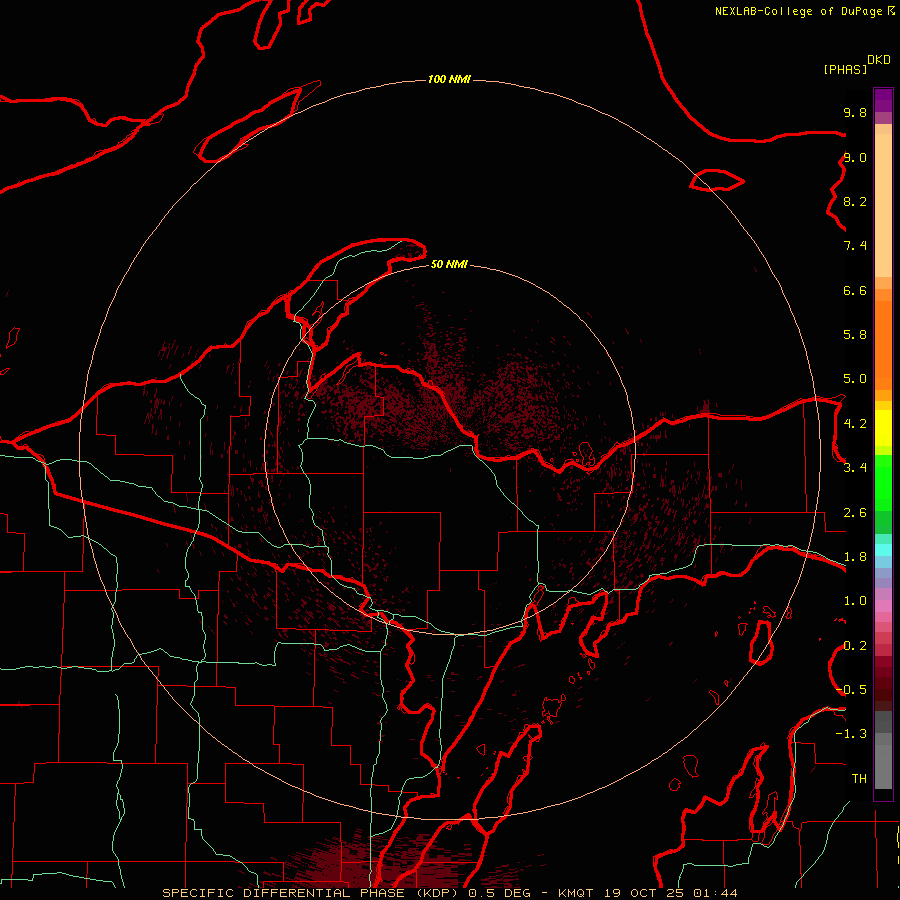This screenshot has height=900, width=900.
Task: Click the pale peach band of color bar
Action: pos(883,205)
